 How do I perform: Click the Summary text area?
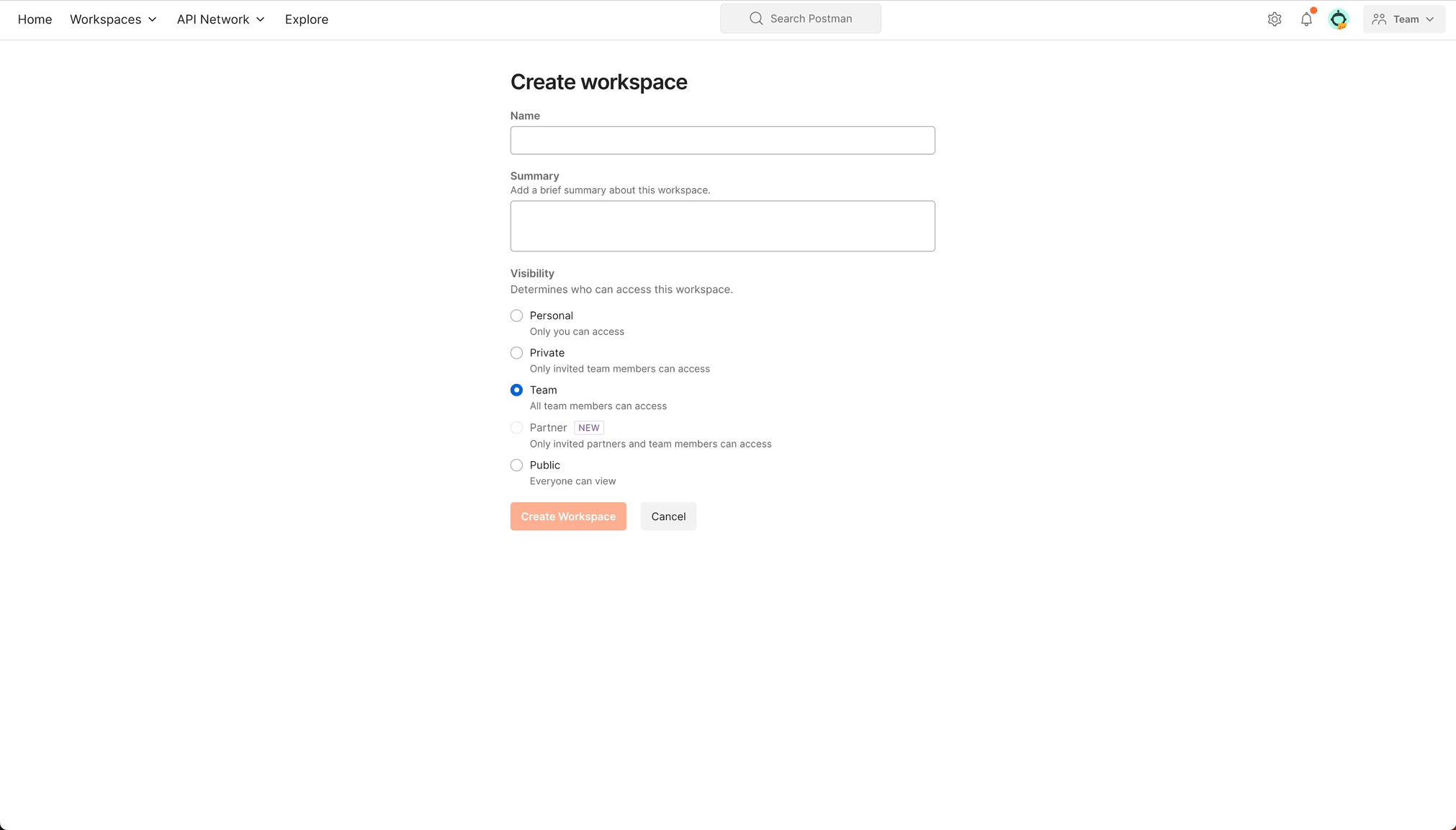point(722,226)
